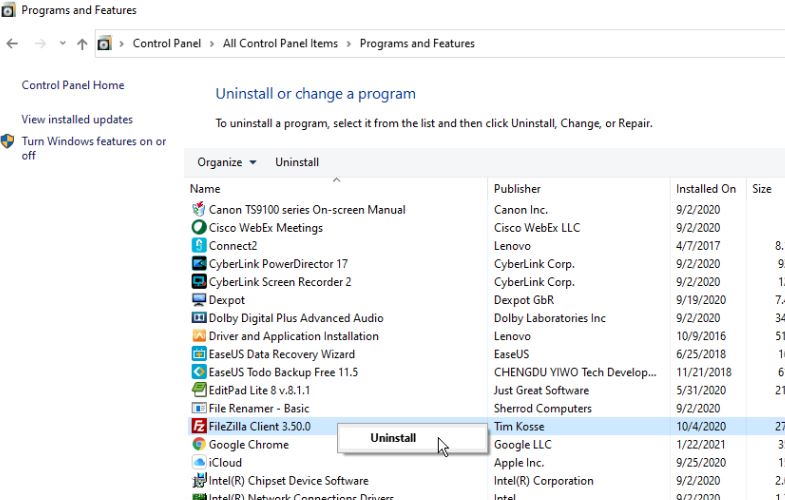Image resolution: width=785 pixels, height=500 pixels.
Task: Click the Cisco WebEx Meetings program icon
Action: pos(199,227)
